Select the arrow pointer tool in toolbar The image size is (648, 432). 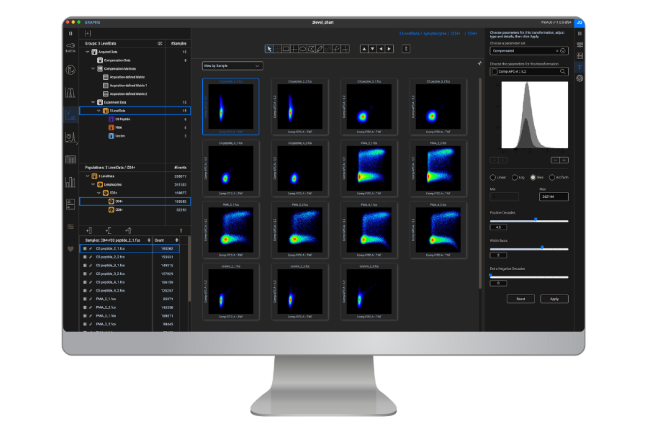(270, 48)
